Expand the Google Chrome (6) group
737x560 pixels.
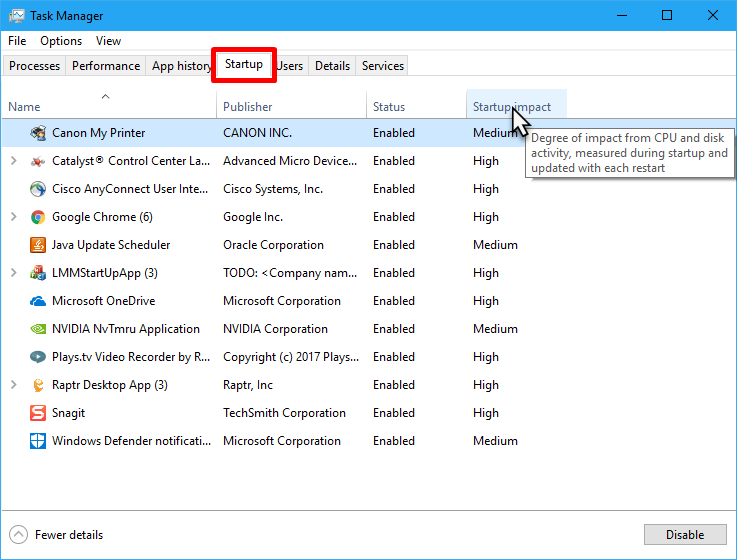pyautogui.click(x=14, y=217)
